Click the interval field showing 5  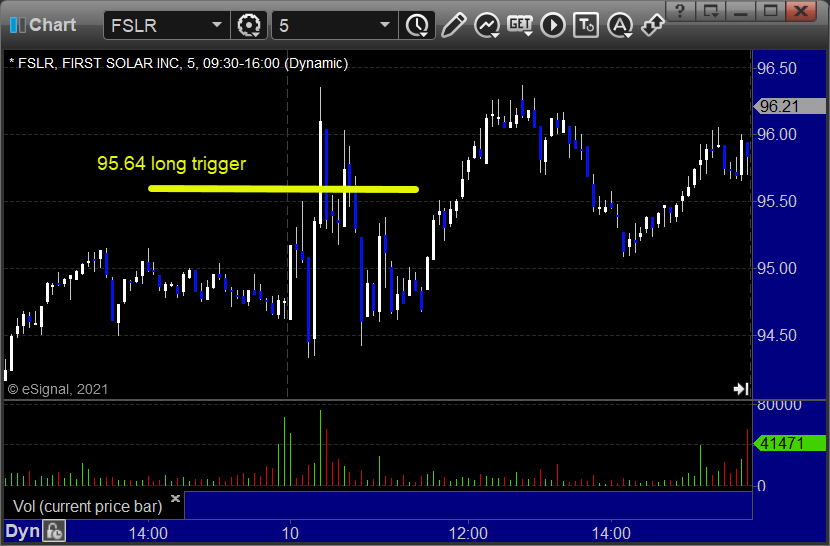[335, 25]
